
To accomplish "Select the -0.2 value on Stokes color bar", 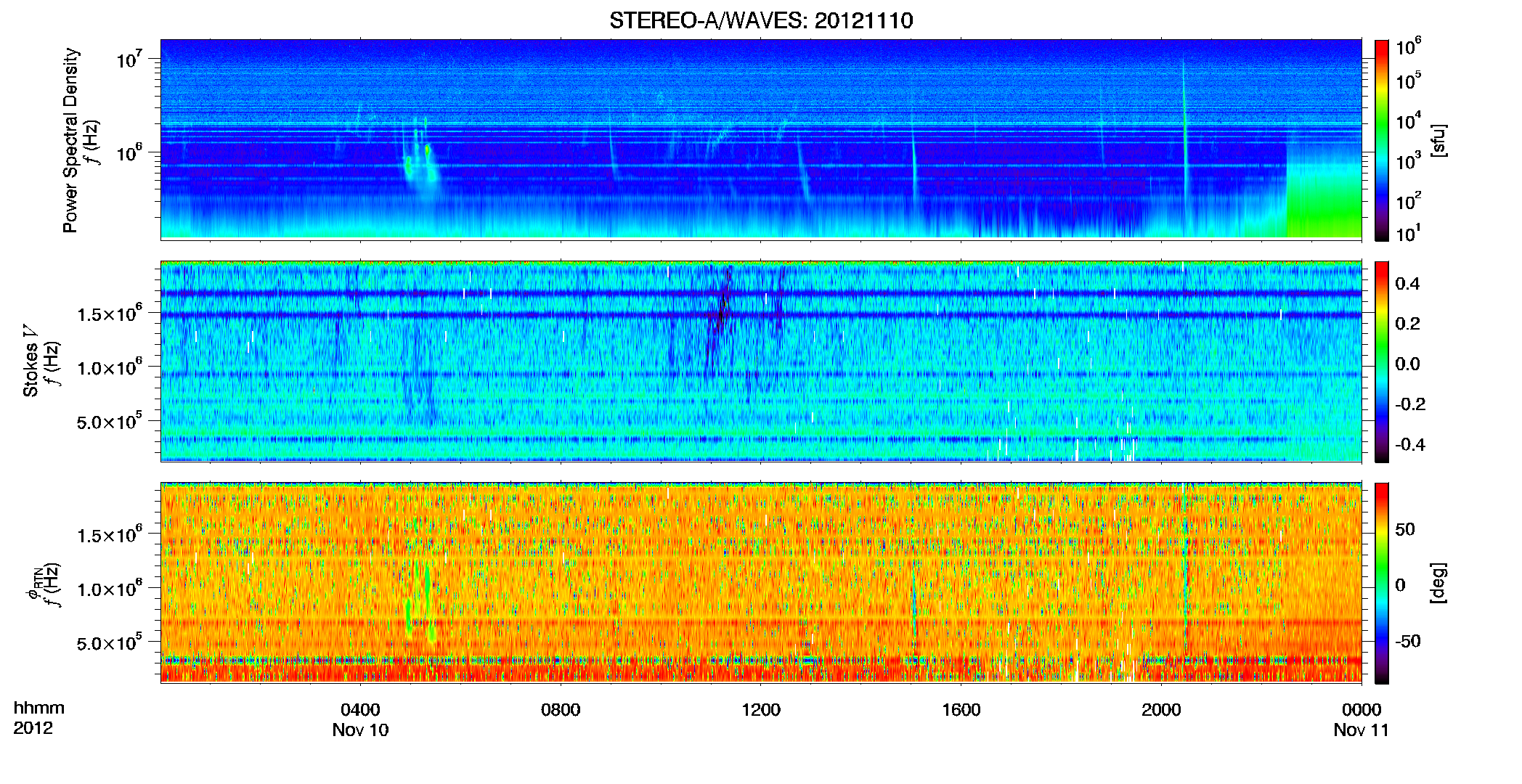I will click(1411, 404).
